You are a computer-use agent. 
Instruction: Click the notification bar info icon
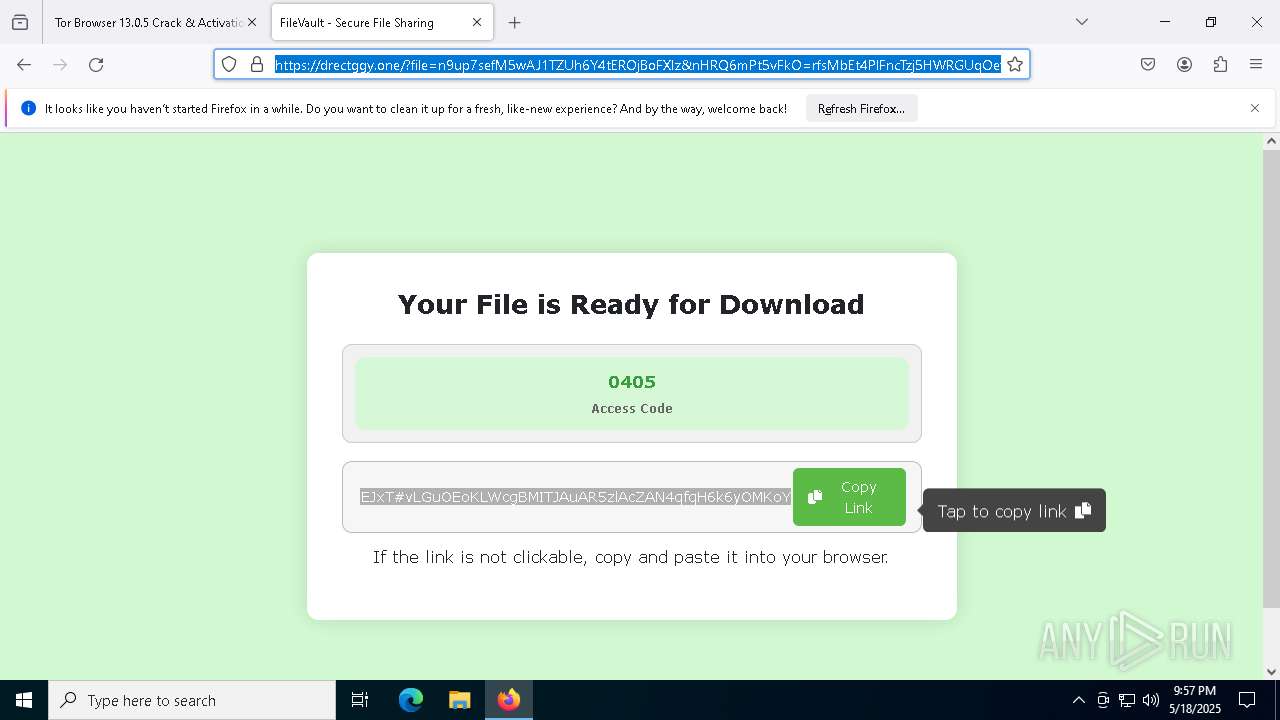pos(28,108)
